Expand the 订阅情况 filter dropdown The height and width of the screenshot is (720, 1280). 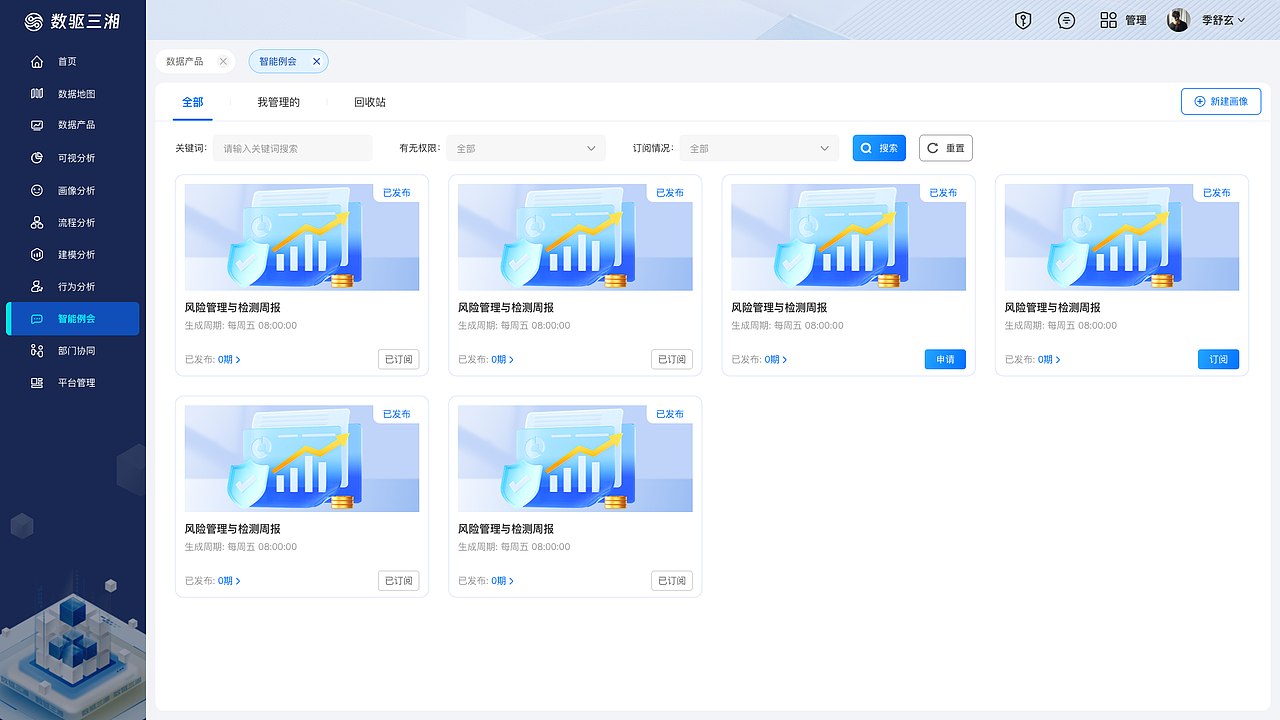pyautogui.click(x=759, y=147)
